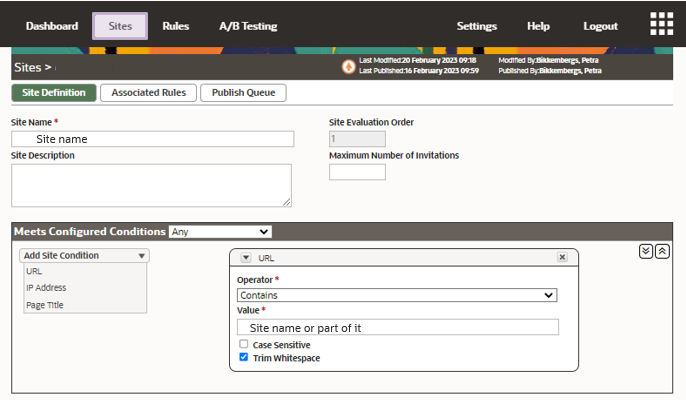The height and width of the screenshot is (400, 686).
Task: Enable the Case Sensitive checkbox
Action: point(244,344)
